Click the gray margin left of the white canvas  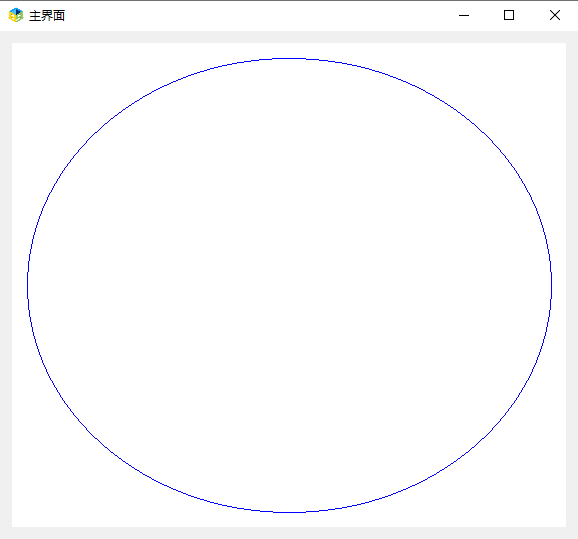tap(6, 285)
